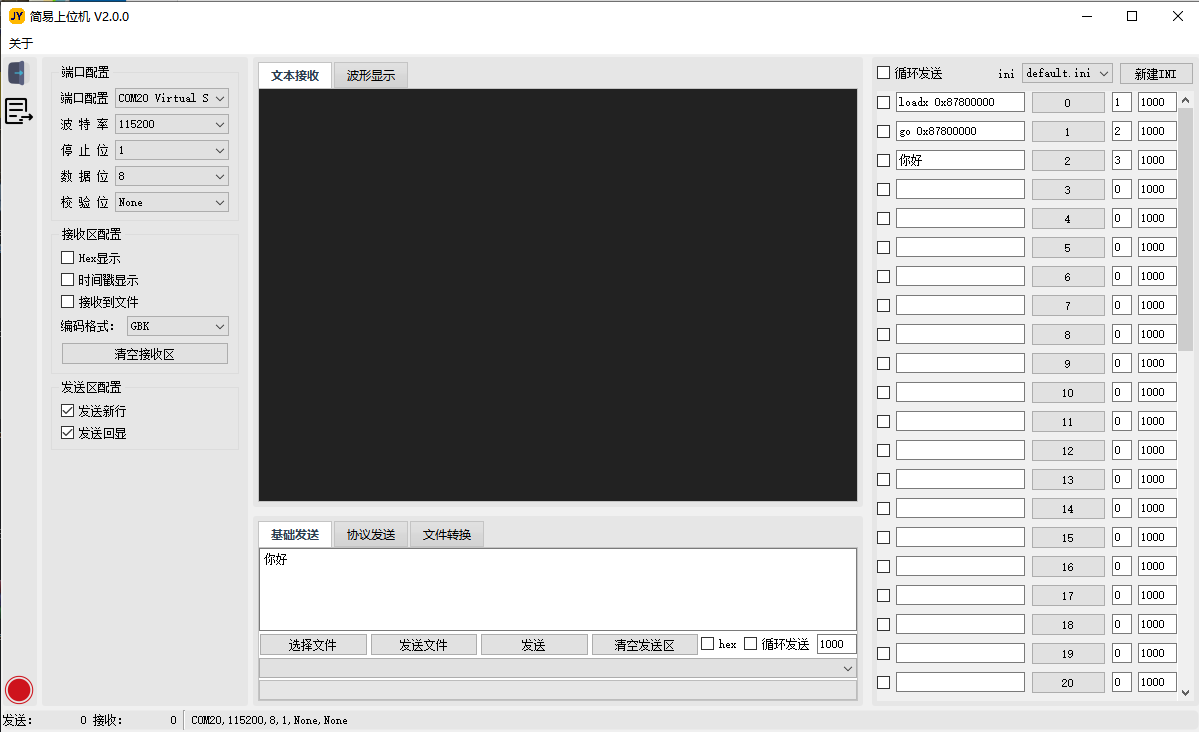Switch to the 波形显示 tab

370,74
